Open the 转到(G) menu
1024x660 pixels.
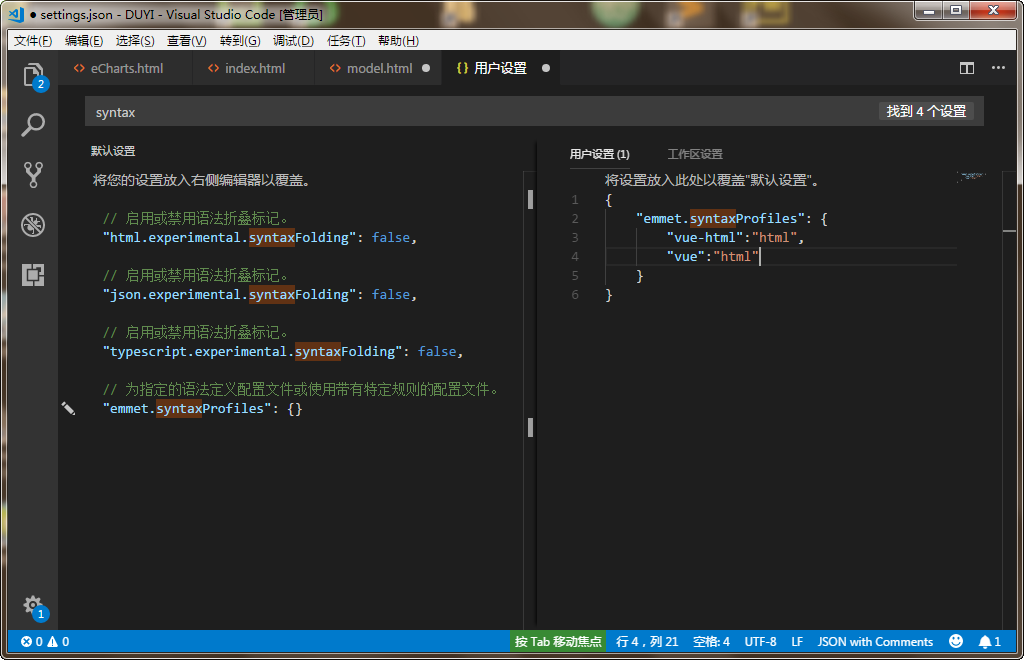pos(240,40)
